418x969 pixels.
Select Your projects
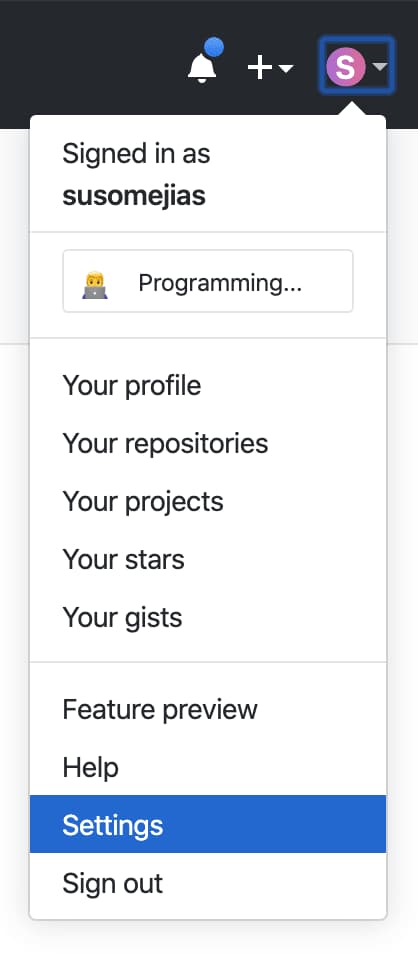[x=208, y=501]
